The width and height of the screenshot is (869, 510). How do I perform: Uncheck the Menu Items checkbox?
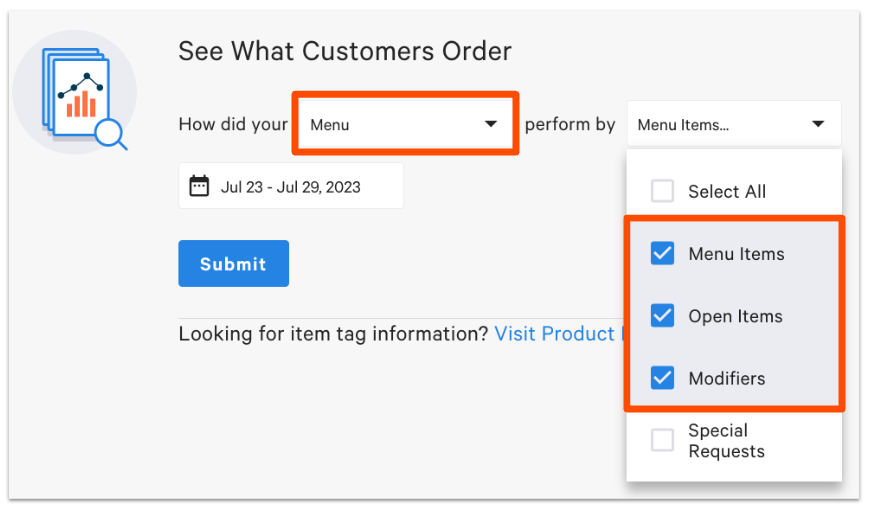tap(662, 254)
